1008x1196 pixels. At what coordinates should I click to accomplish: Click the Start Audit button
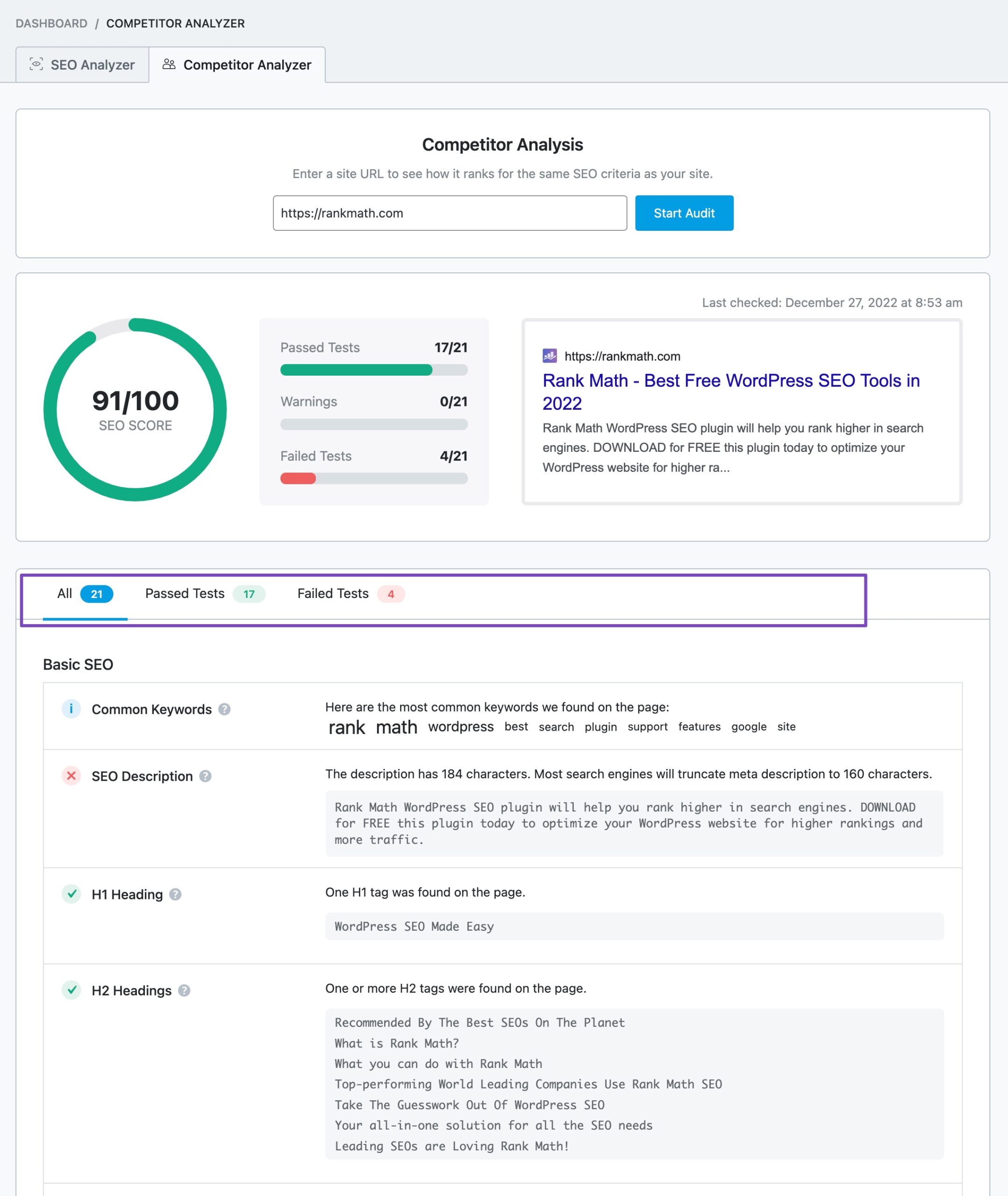tap(684, 213)
